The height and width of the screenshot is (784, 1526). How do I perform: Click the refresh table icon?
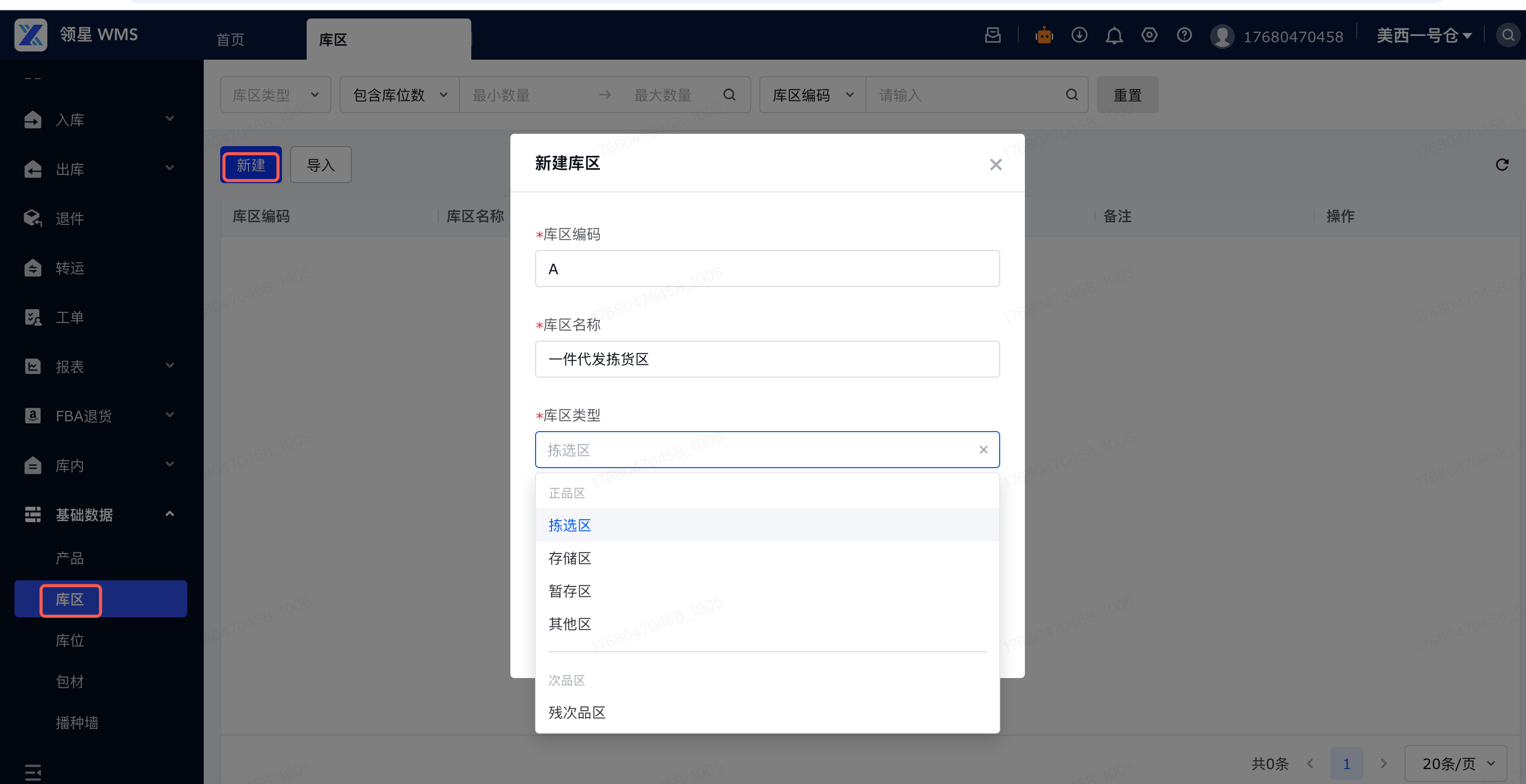[1502, 165]
